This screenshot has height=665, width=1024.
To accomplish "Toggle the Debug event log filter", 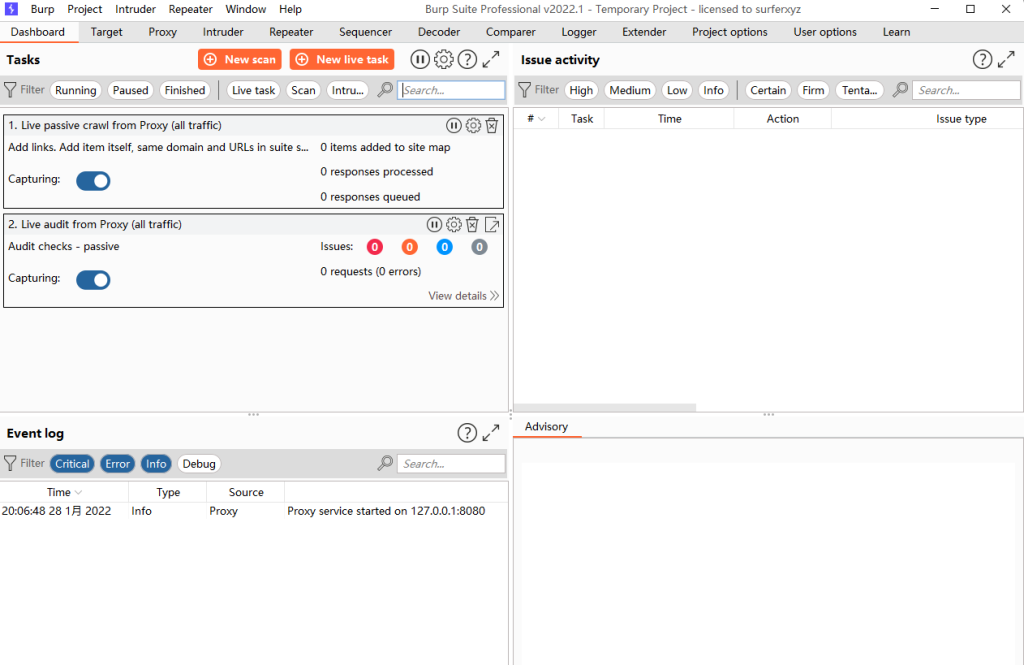I will 199,464.
